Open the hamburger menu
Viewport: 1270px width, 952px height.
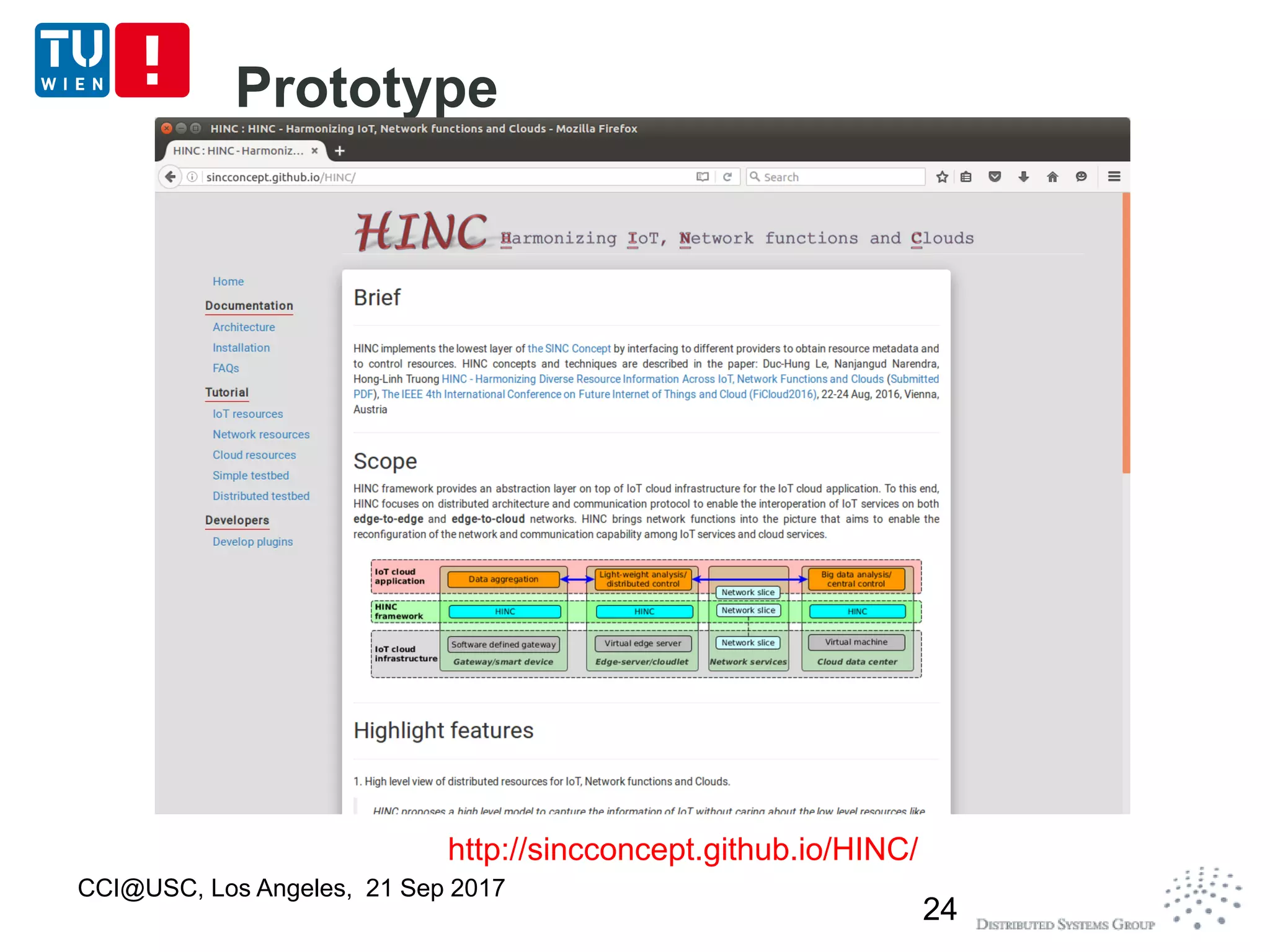tap(1114, 177)
